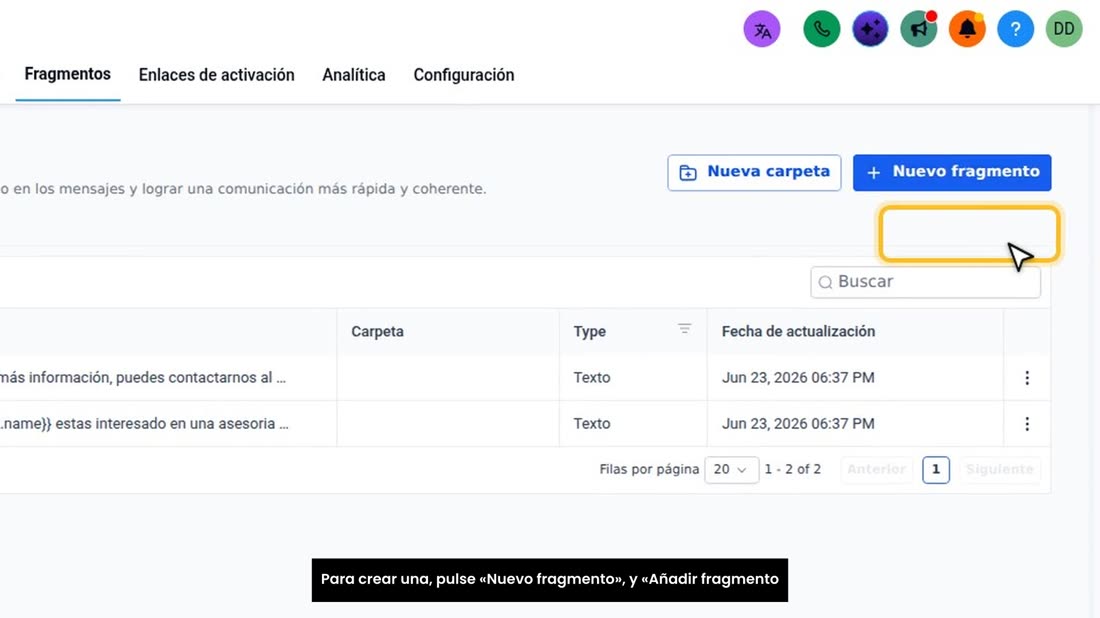Click the Type column filter icon
Viewport: 1100px width, 618px height.
point(684,328)
